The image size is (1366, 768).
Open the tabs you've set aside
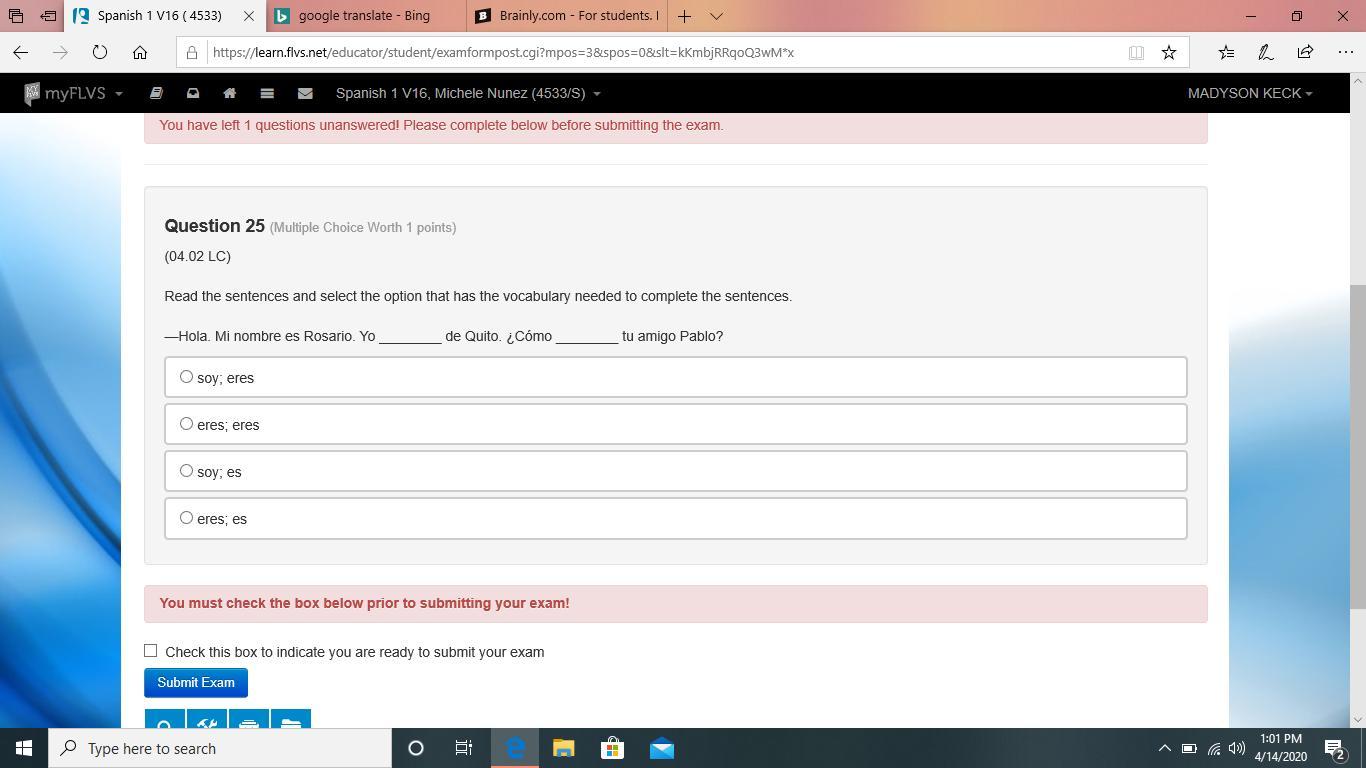click(x=15, y=16)
